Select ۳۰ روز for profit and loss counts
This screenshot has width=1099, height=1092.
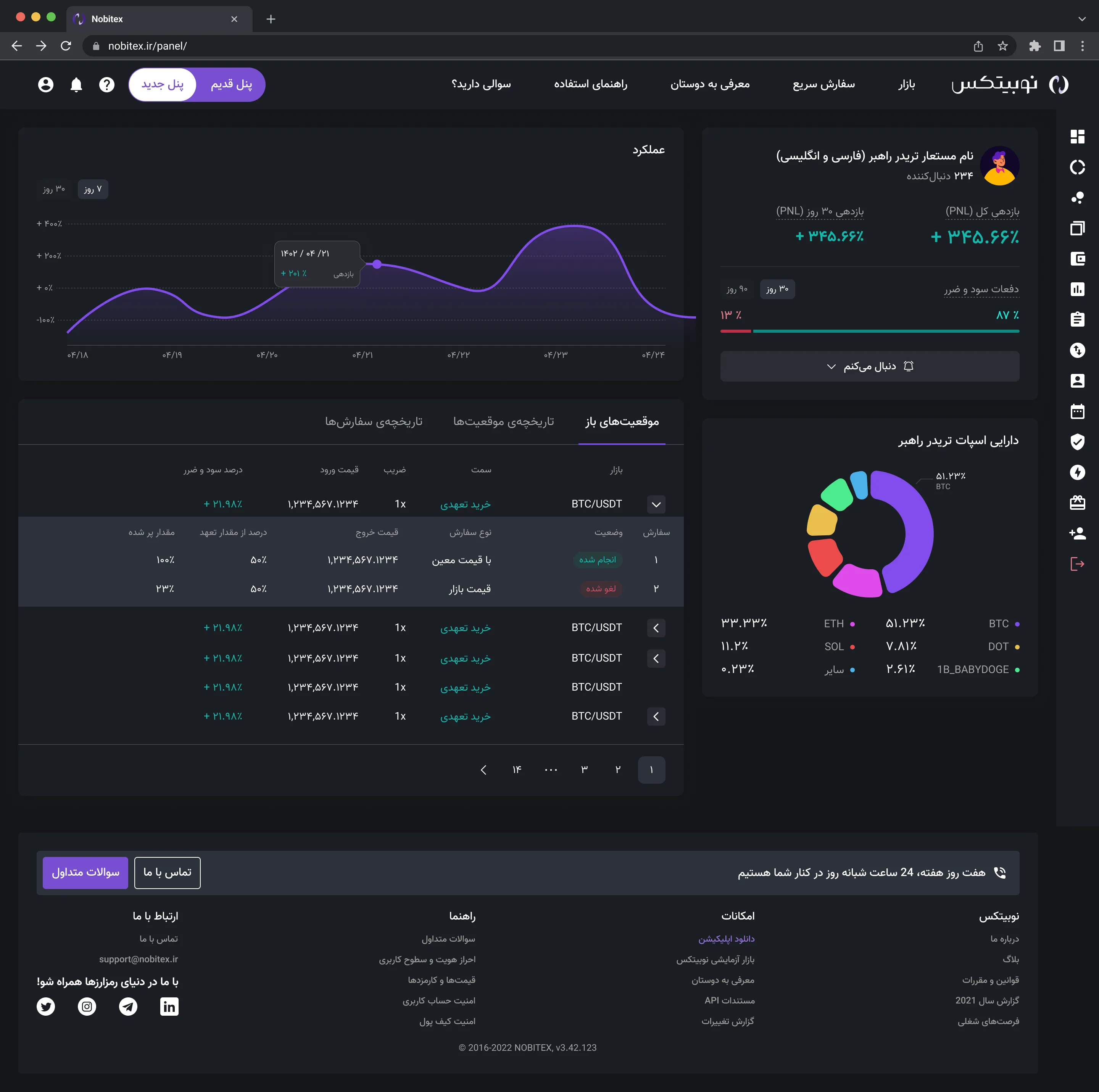pyautogui.click(x=778, y=289)
